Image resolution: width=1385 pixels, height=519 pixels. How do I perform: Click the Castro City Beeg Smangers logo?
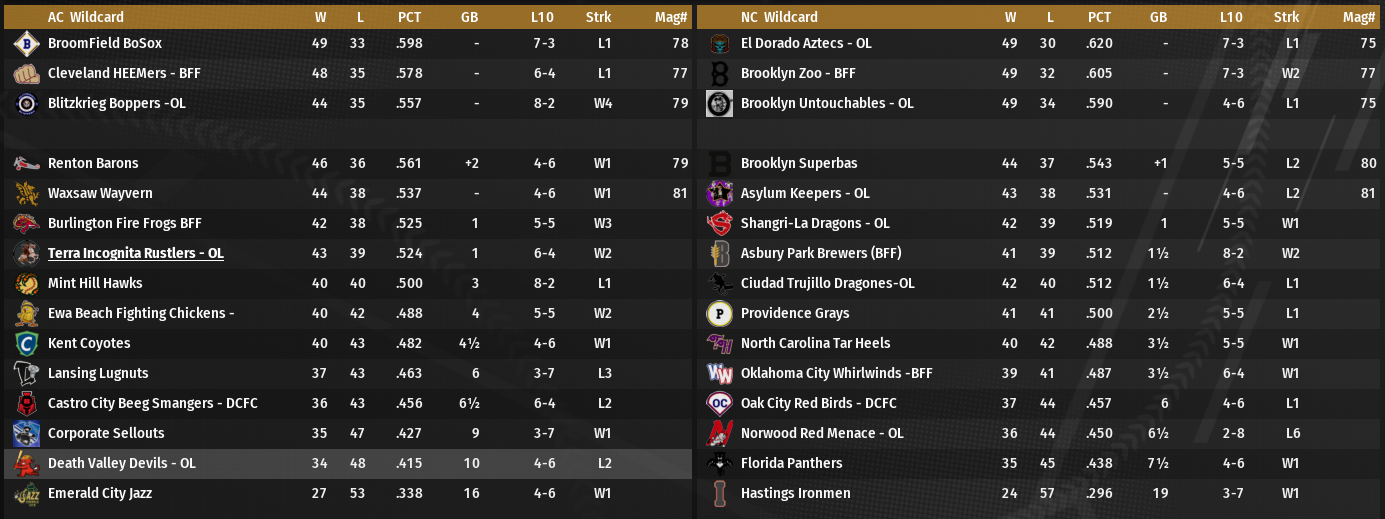pos(25,404)
